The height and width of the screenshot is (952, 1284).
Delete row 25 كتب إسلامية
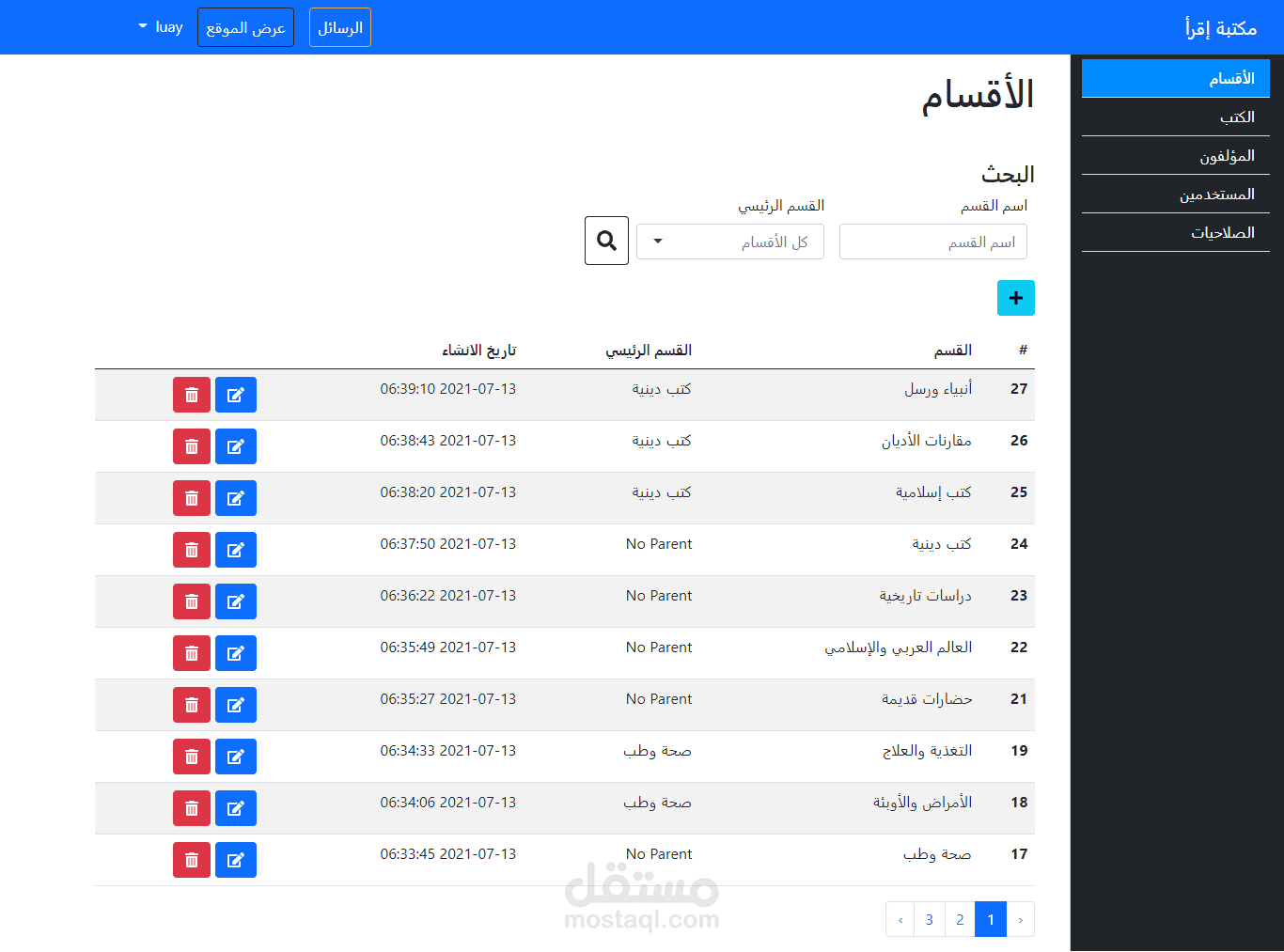(192, 498)
